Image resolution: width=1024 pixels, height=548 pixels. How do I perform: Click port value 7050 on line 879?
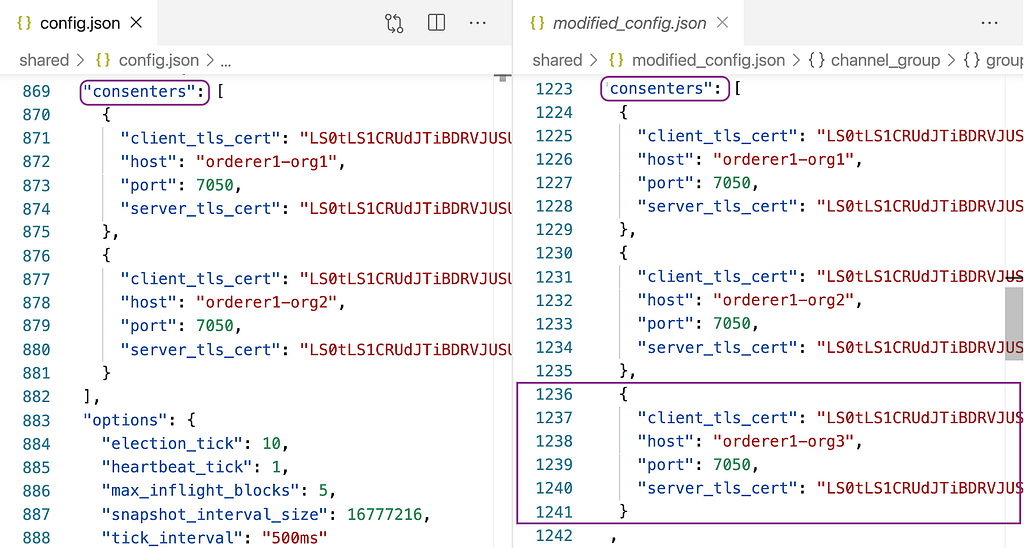[x=214, y=327]
